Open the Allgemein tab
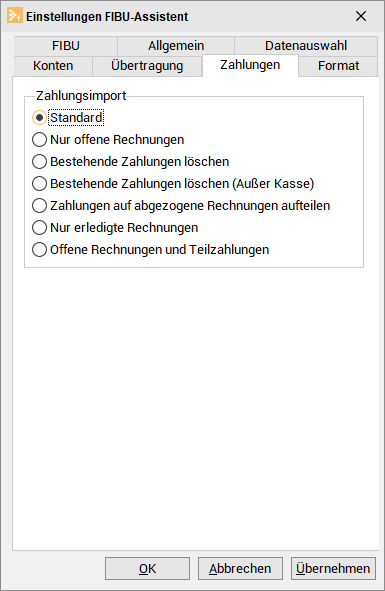 (176, 46)
